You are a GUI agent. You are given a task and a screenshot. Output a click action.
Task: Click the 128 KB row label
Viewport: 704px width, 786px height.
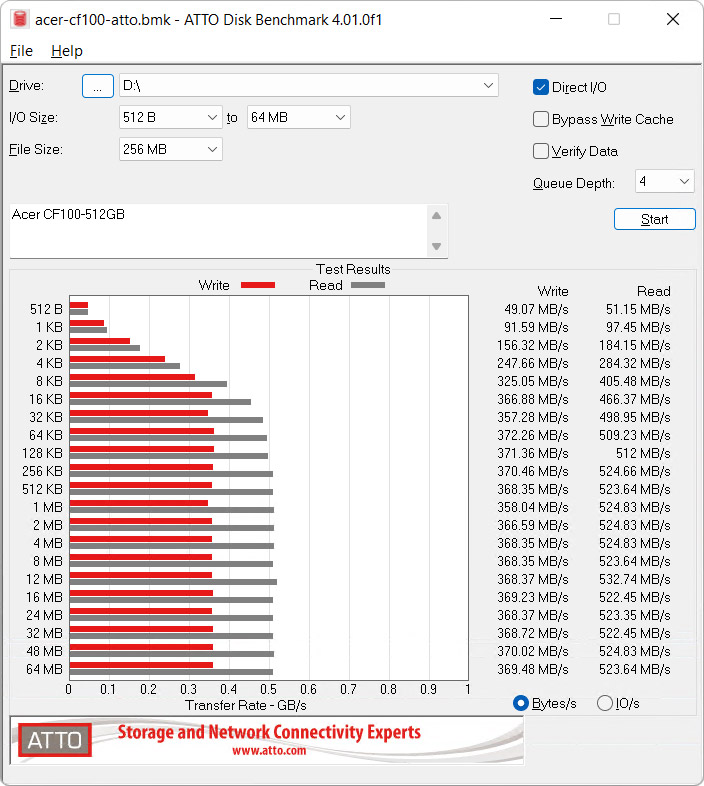pyautogui.click(x=42, y=453)
